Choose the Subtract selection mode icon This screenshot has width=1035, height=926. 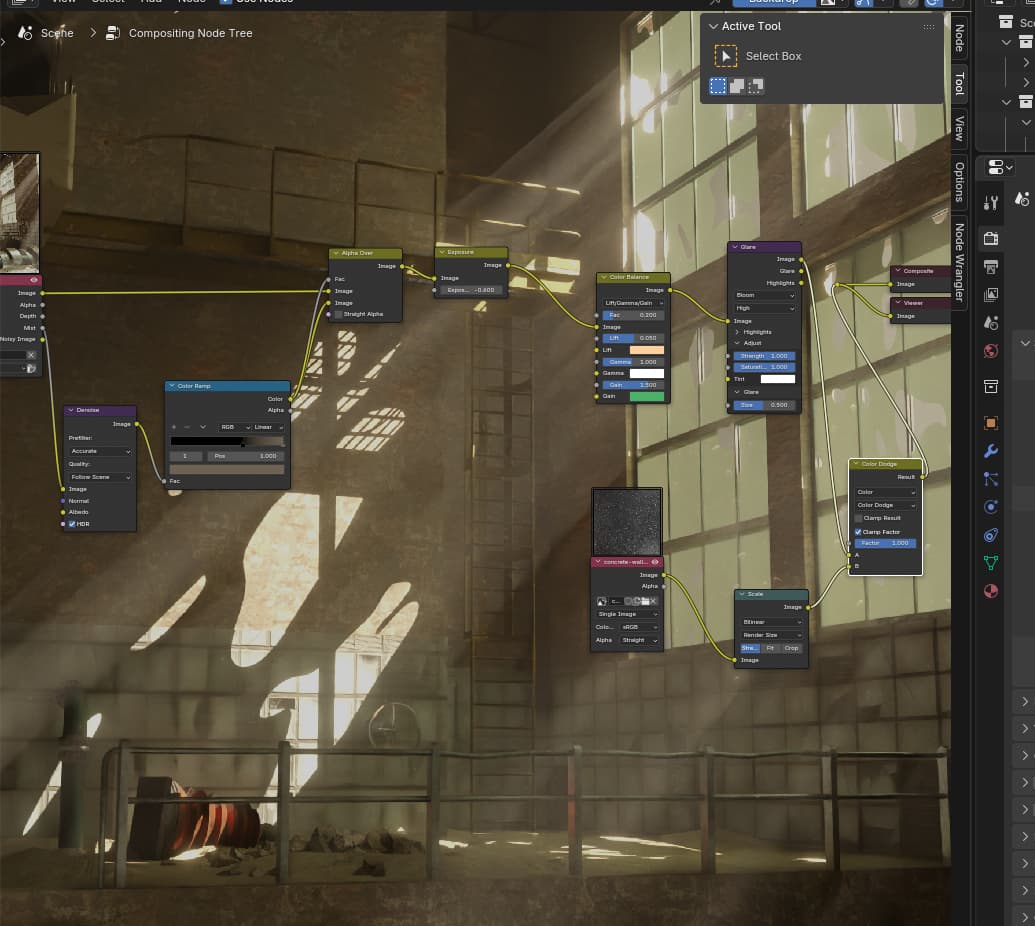pos(756,86)
